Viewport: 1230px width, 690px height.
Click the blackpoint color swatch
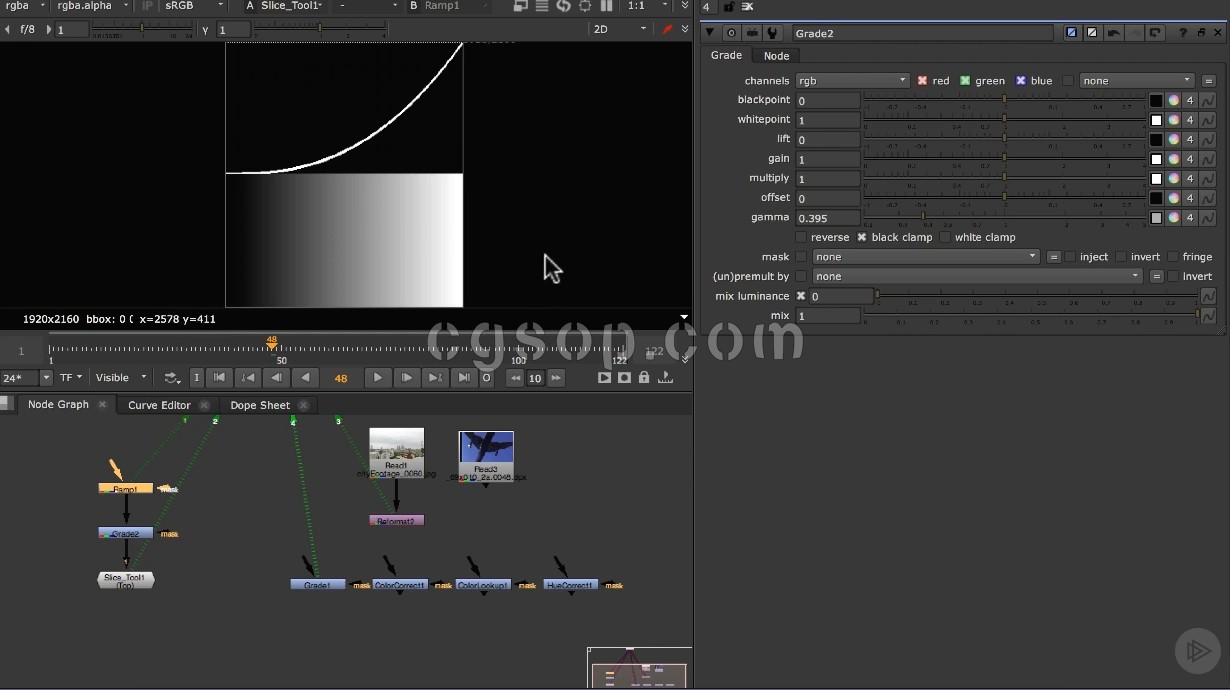point(1156,100)
